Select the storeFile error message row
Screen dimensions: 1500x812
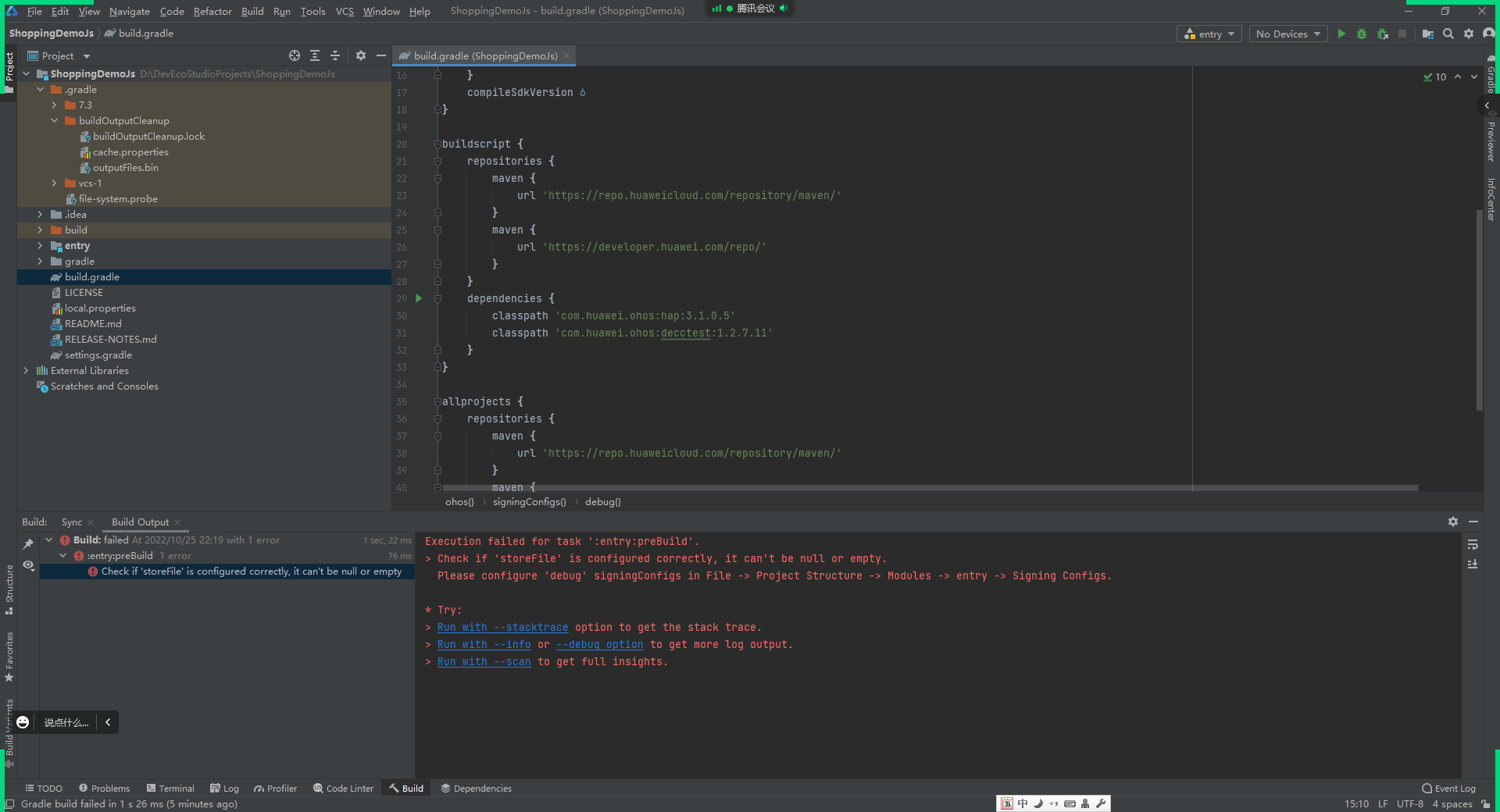[227, 572]
